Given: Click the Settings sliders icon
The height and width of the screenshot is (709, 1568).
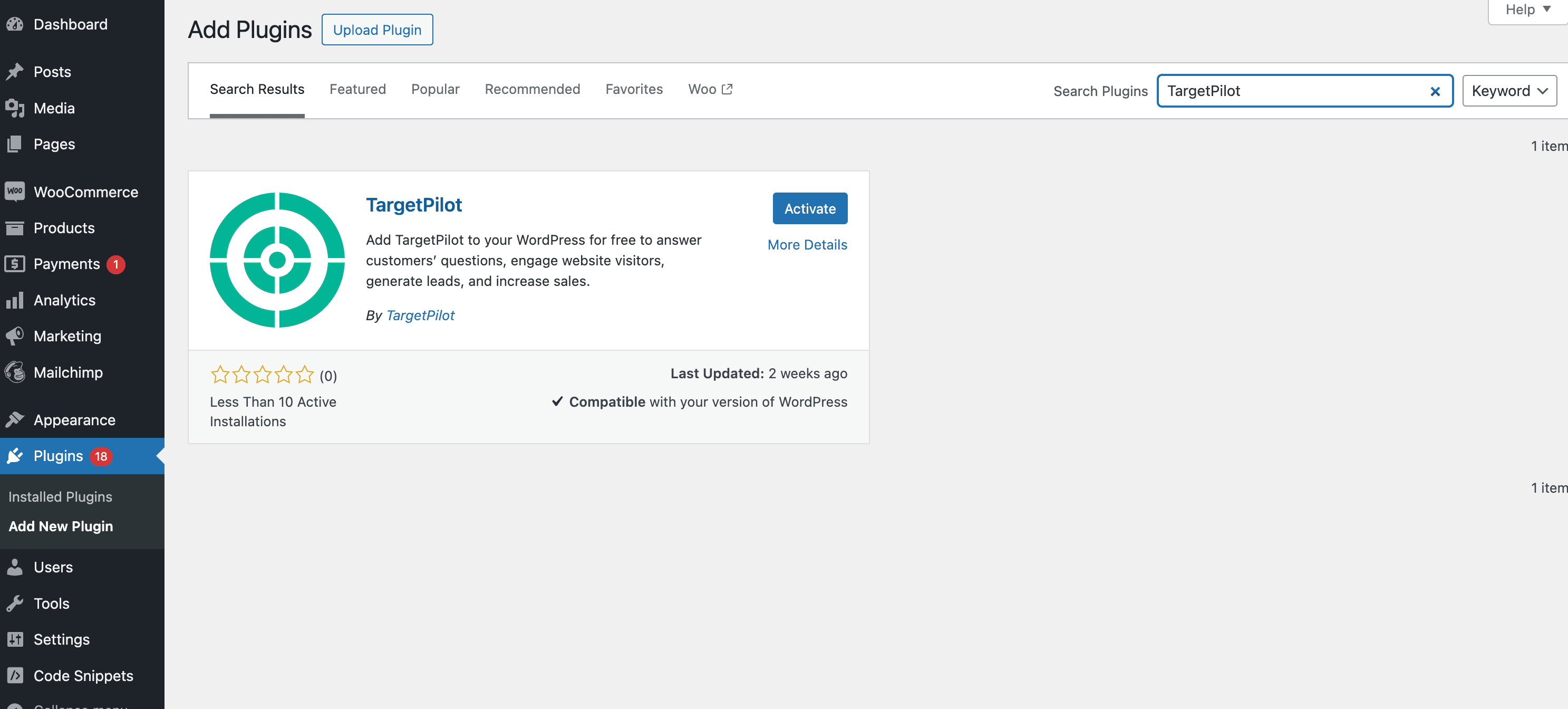Looking at the screenshot, I should 15,639.
